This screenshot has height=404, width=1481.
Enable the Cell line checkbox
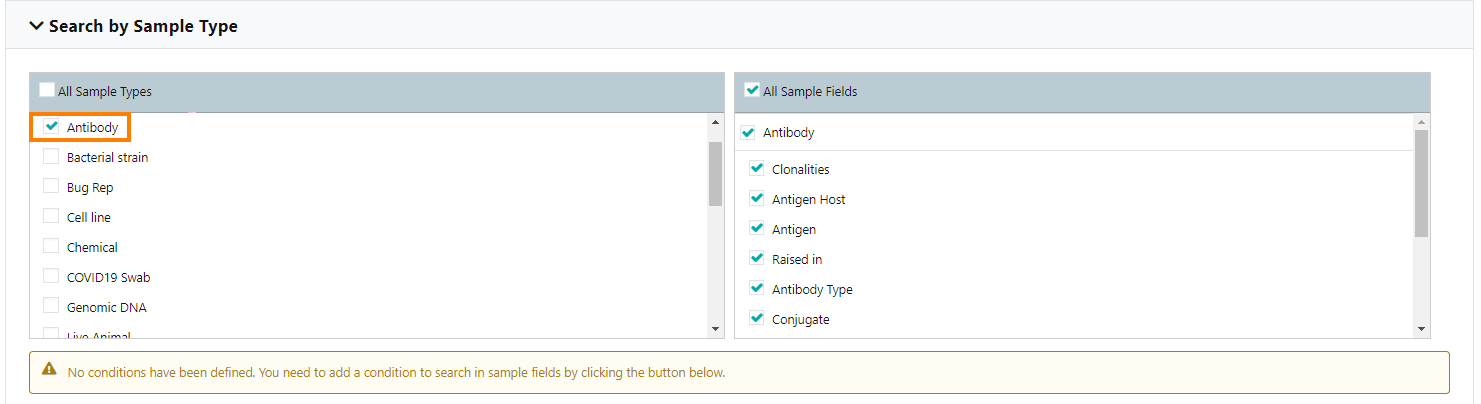51,217
